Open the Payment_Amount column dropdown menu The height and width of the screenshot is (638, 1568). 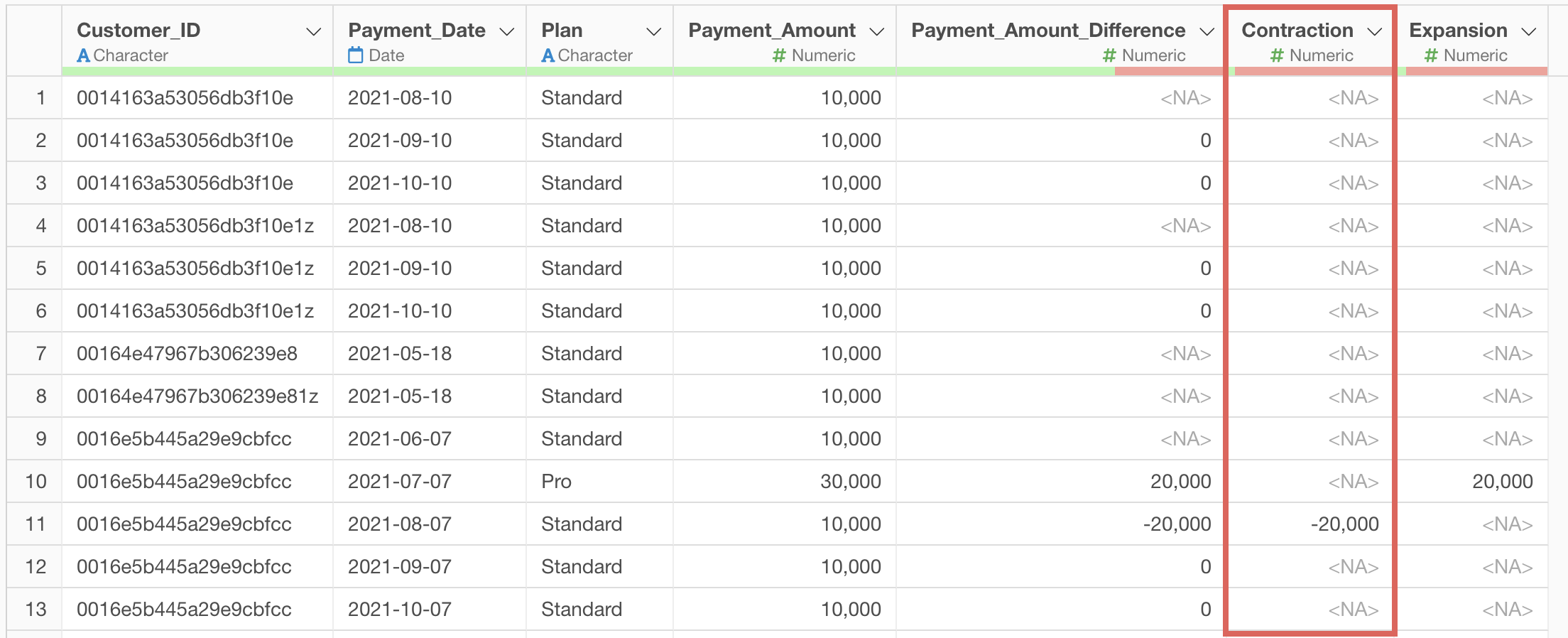[x=876, y=32]
